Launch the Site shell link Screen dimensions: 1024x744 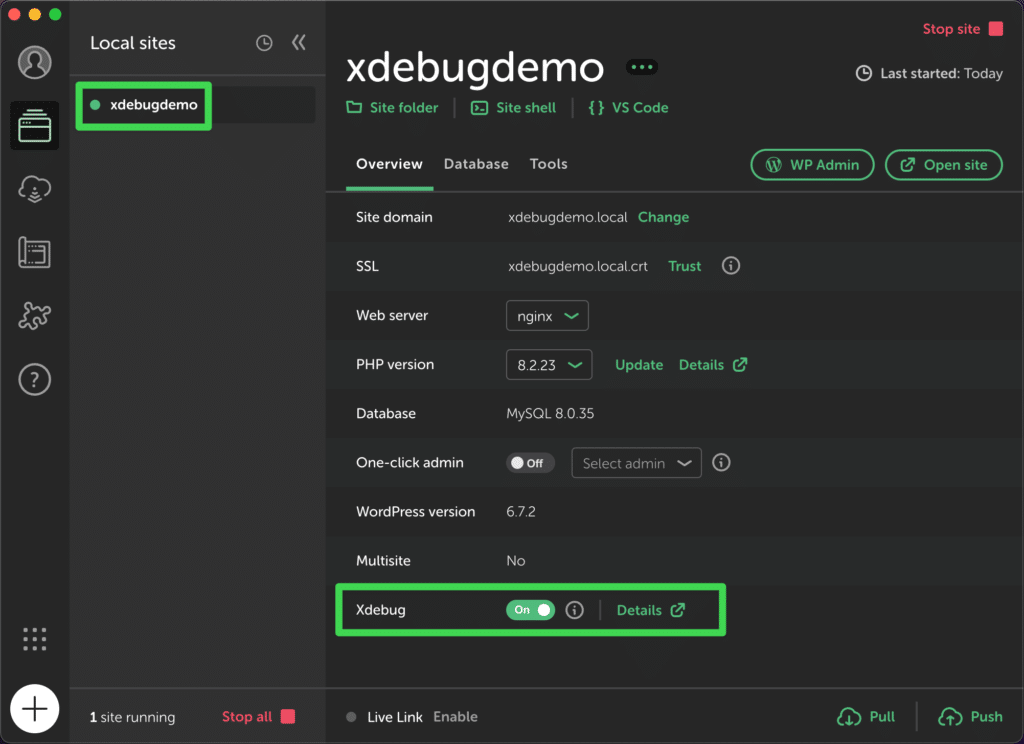(x=513, y=108)
